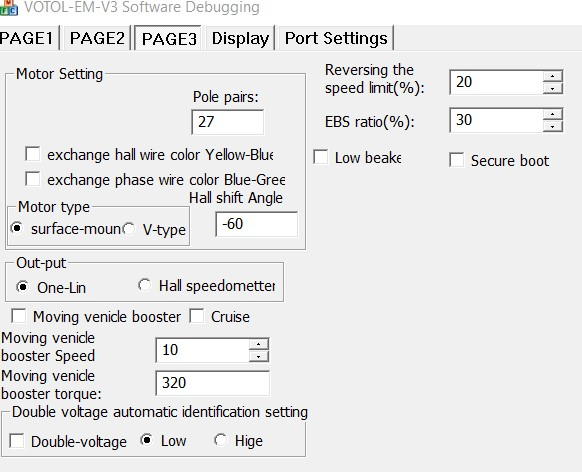Choose Hall speedometer output option
582x472 pixels.
point(144,285)
